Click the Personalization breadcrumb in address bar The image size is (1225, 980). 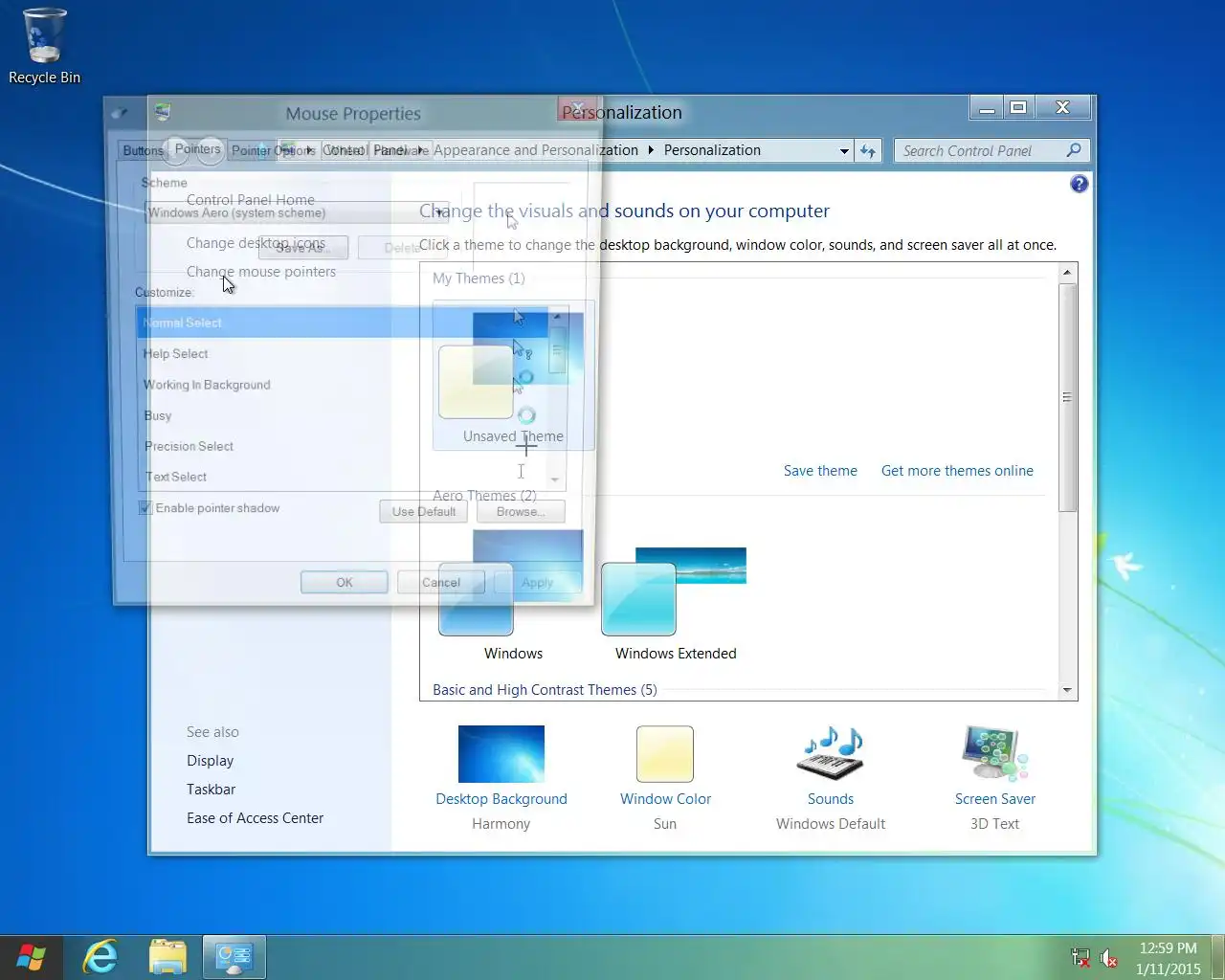coord(712,150)
